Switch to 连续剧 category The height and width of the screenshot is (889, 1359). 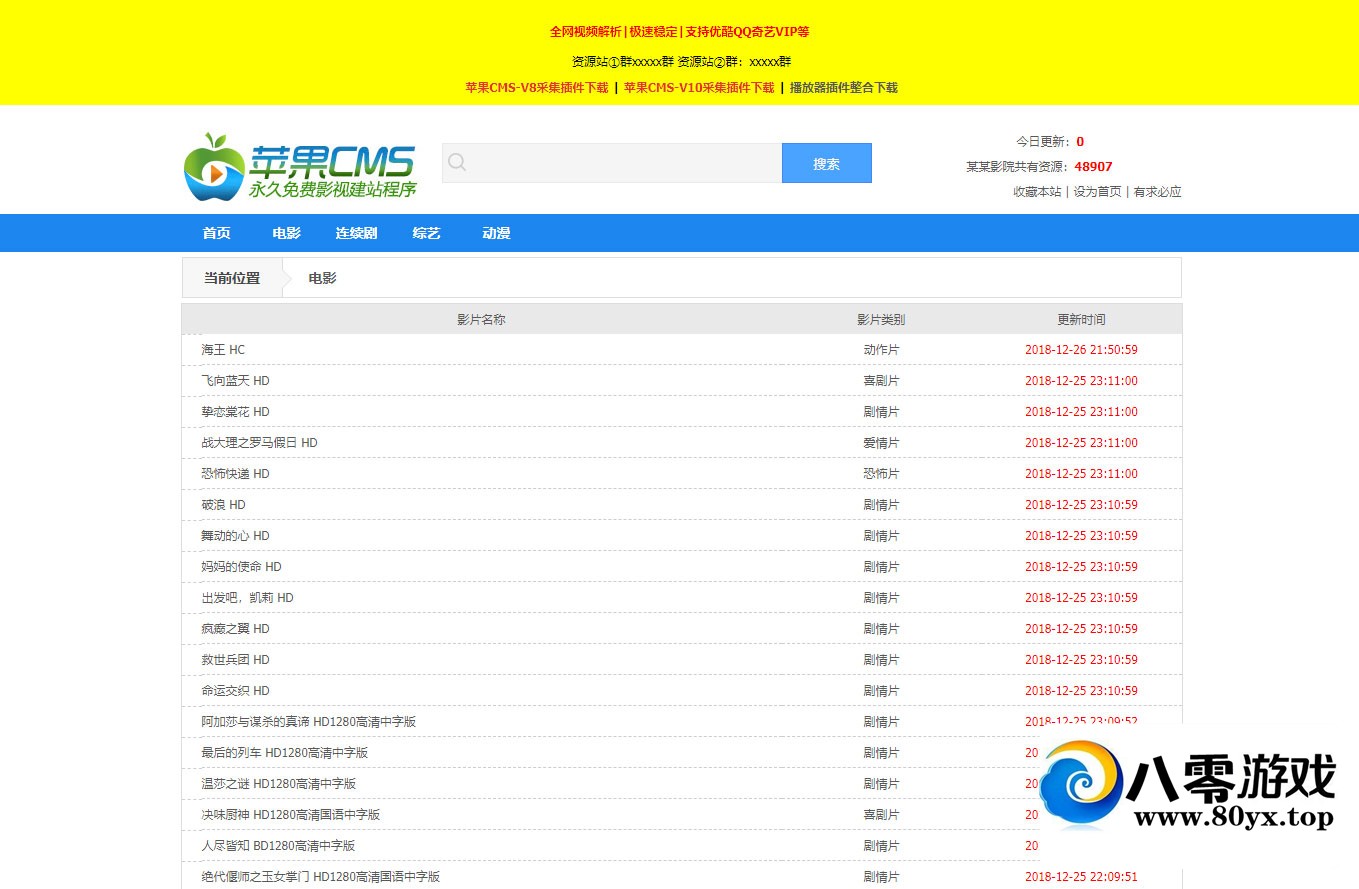[356, 233]
